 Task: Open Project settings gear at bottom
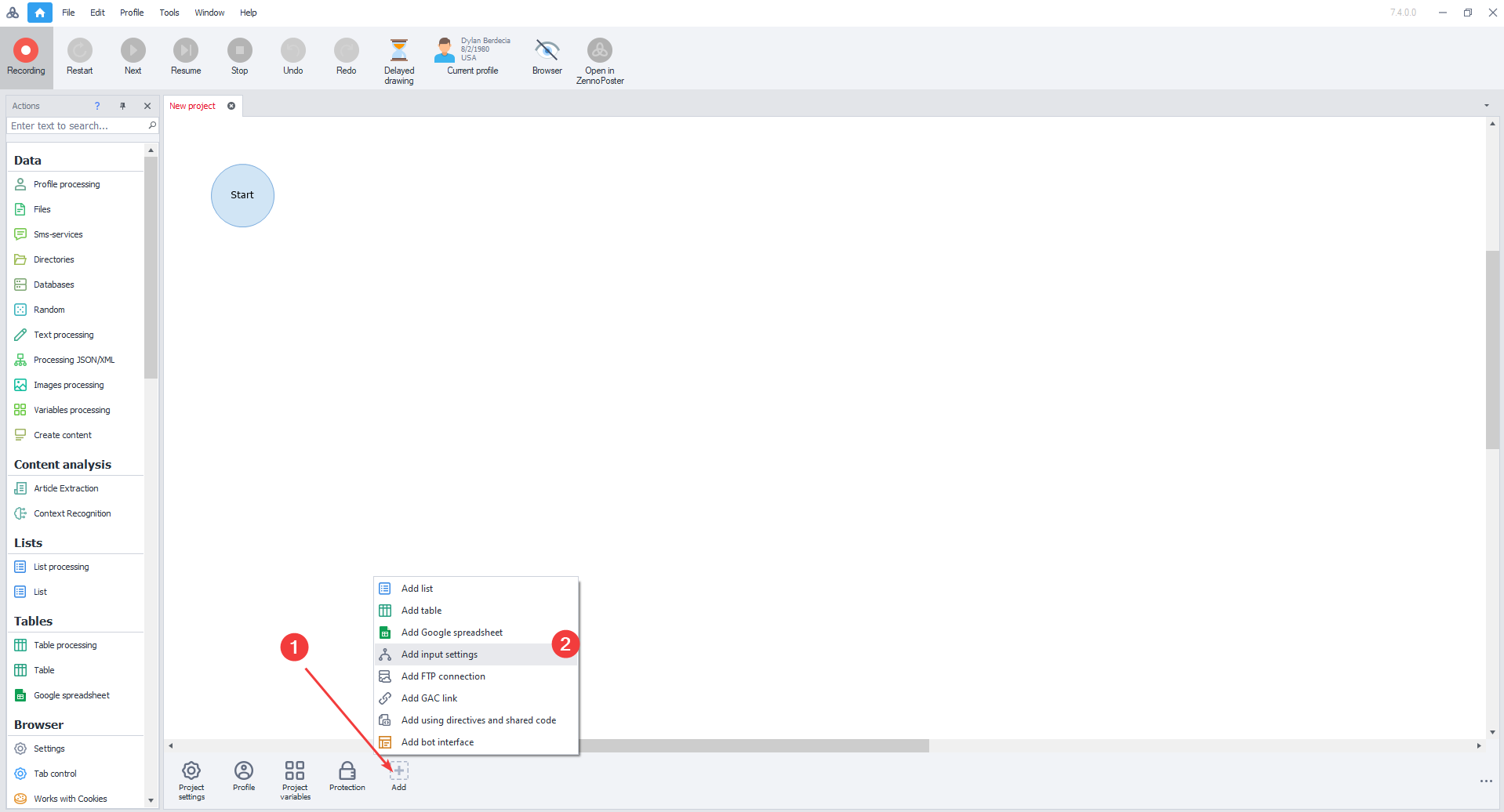(x=191, y=771)
